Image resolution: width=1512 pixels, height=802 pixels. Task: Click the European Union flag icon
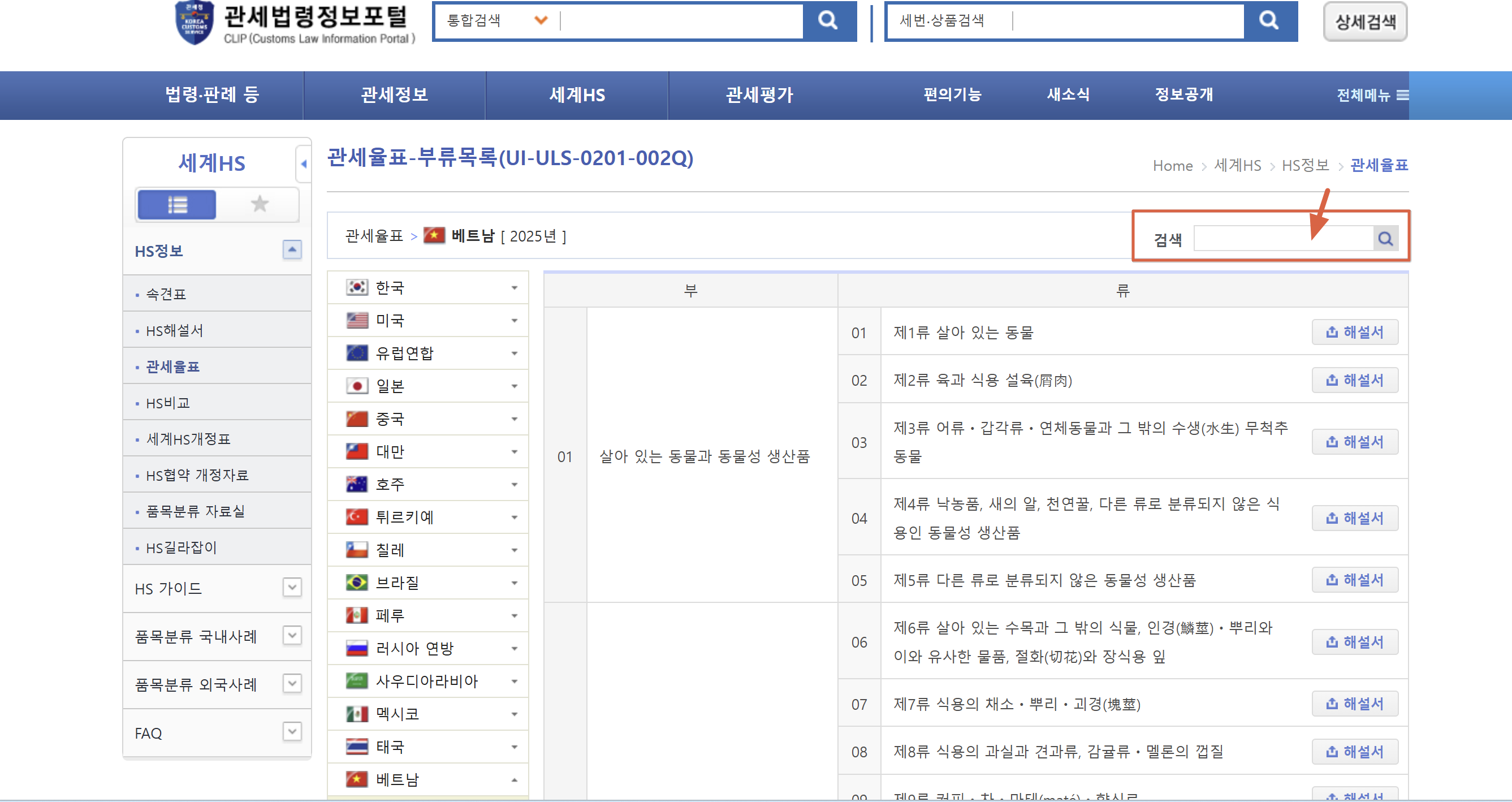click(357, 353)
